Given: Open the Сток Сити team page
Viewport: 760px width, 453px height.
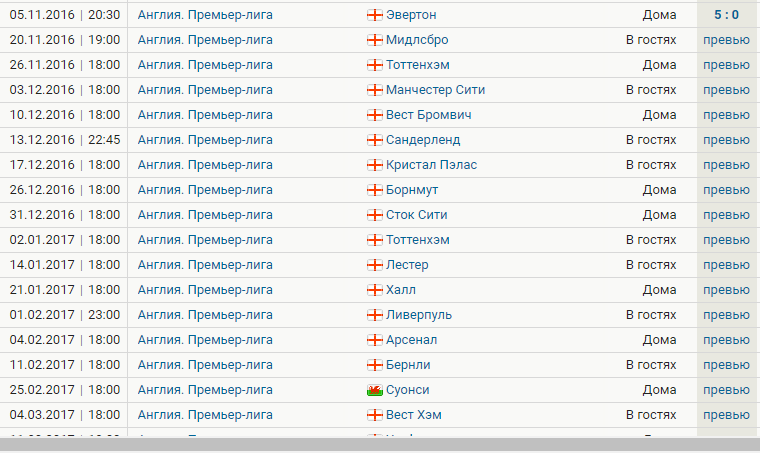Looking at the screenshot, I should [416, 215].
